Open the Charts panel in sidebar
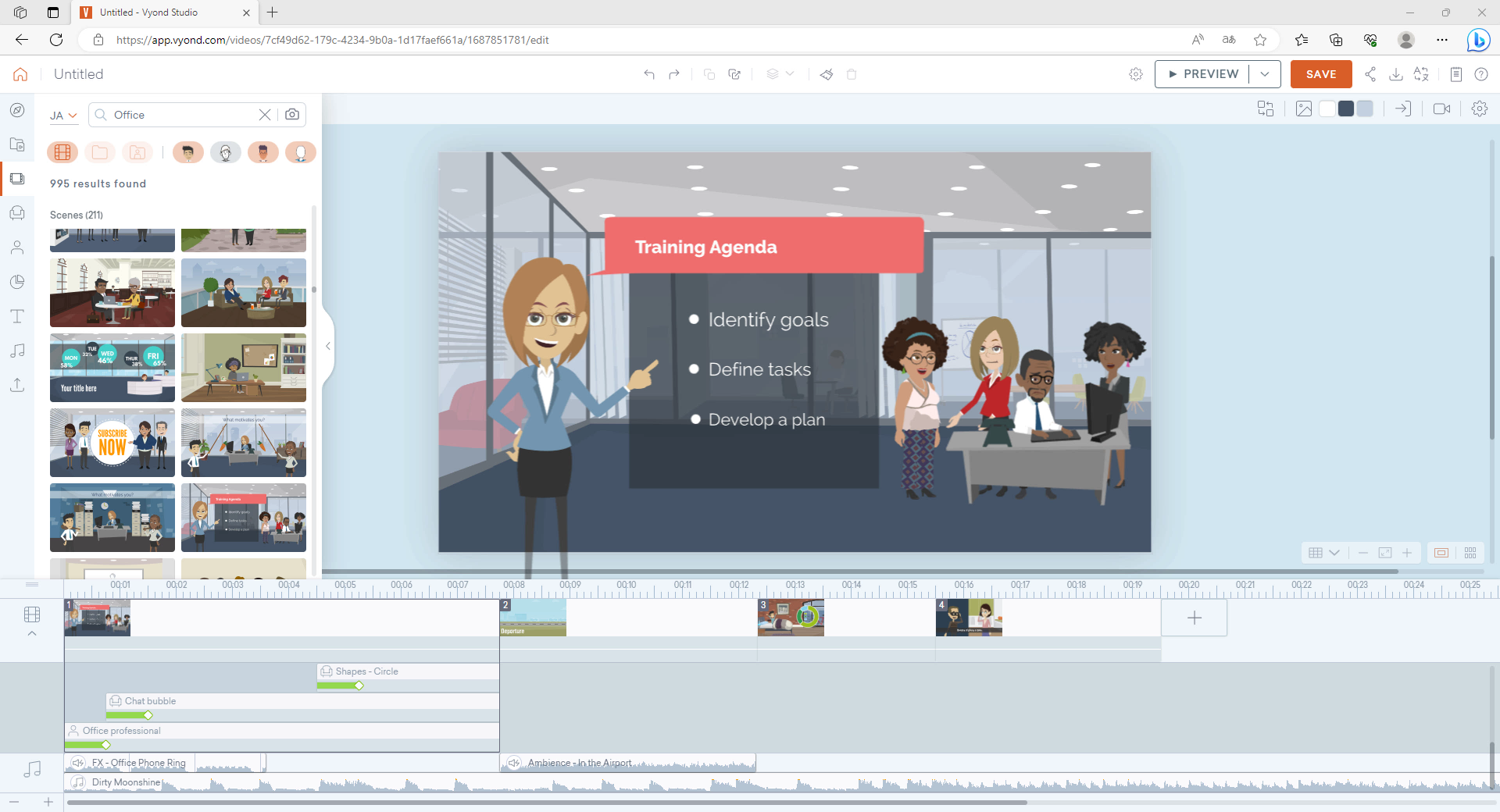This screenshot has height=812, width=1500. pyautogui.click(x=17, y=282)
